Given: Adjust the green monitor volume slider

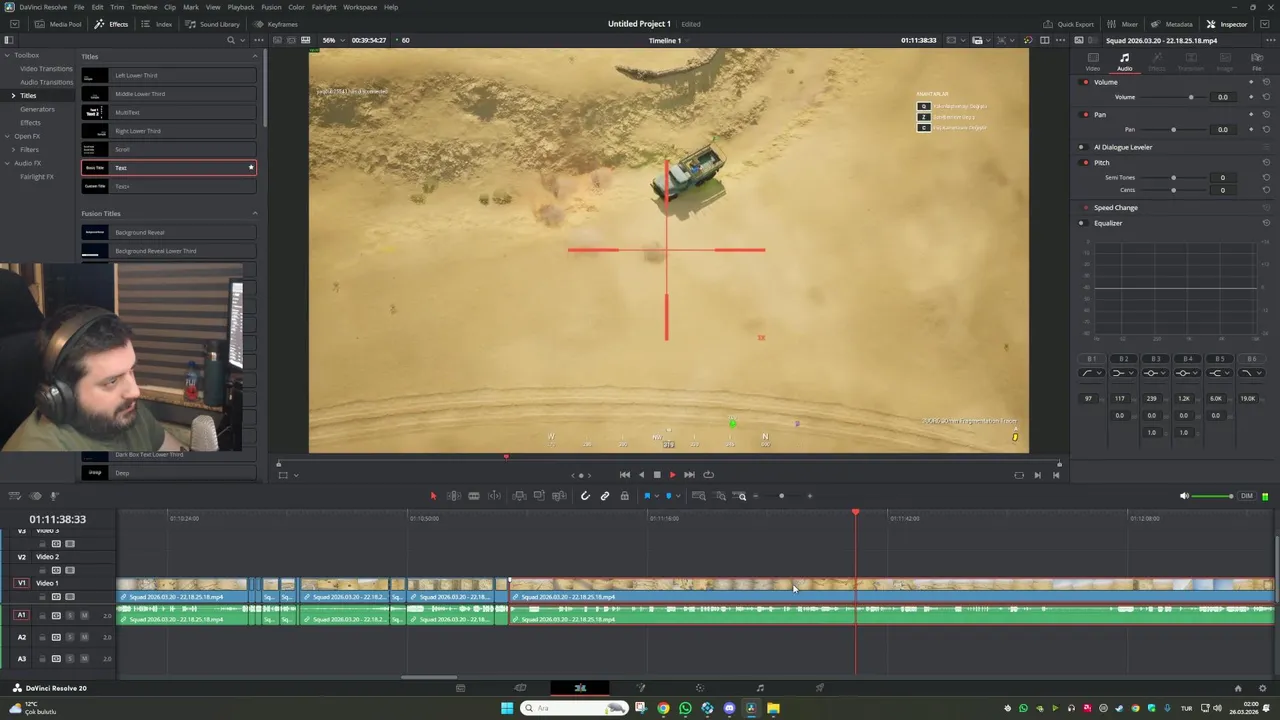Looking at the screenshot, I should click(1214, 496).
